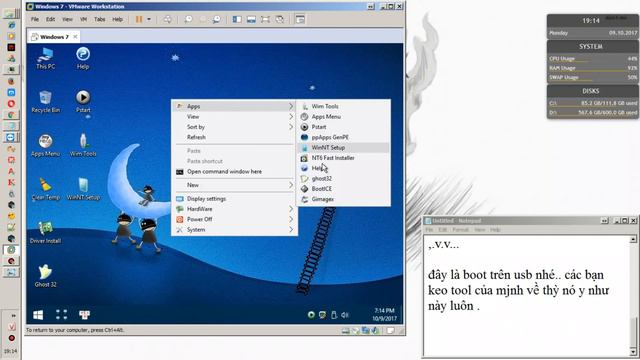Open the VMware VM menu
Image resolution: width=640 pixels, height=360 pixels.
click(x=83, y=19)
